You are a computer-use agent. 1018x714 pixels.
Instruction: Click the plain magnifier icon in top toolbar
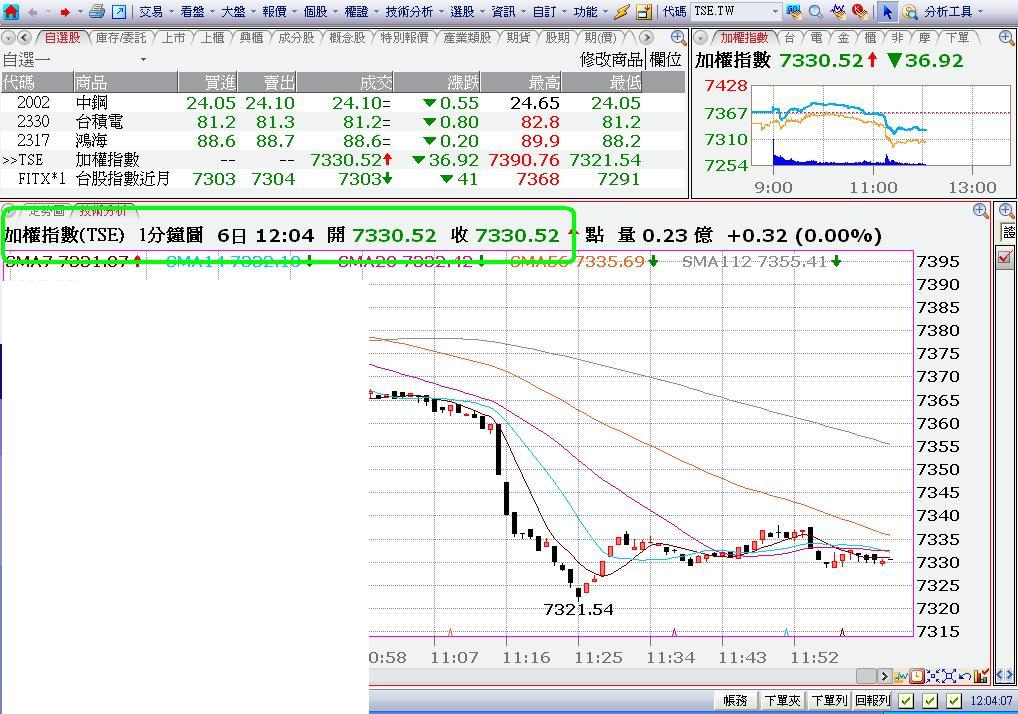pyautogui.click(x=815, y=12)
